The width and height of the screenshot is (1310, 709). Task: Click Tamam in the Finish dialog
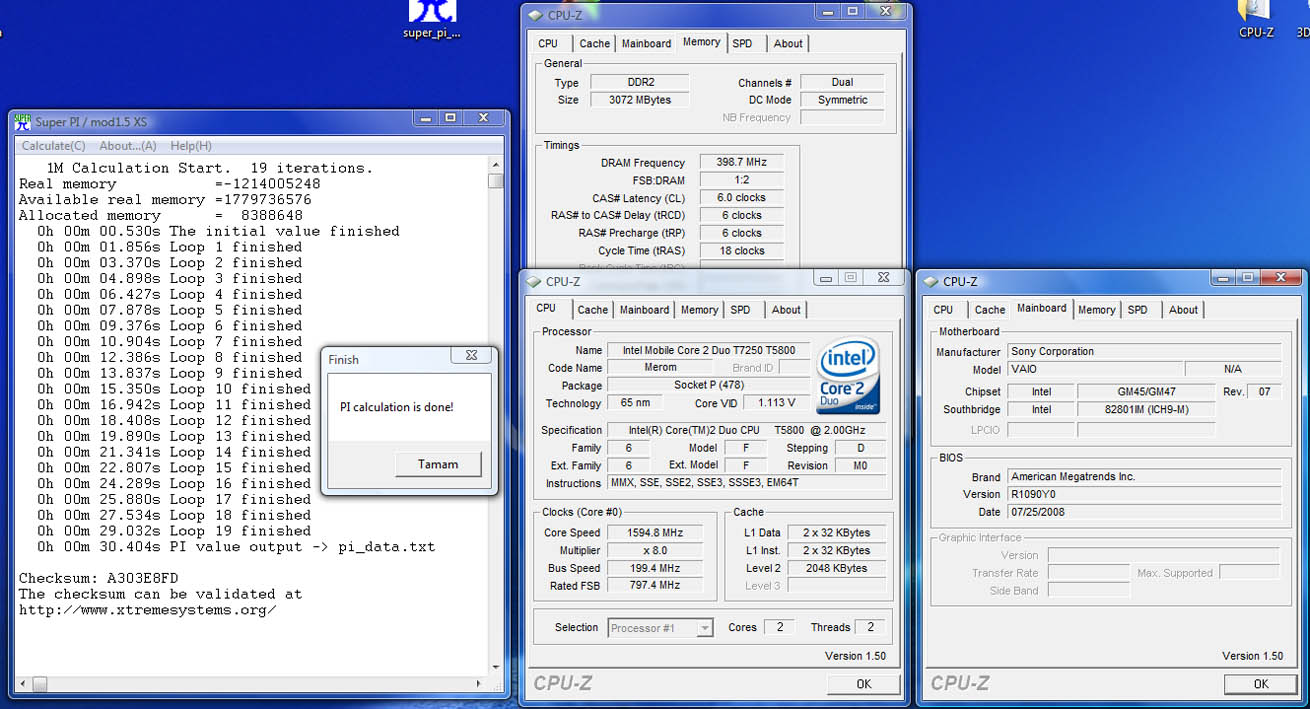click(x=438, y=464)
